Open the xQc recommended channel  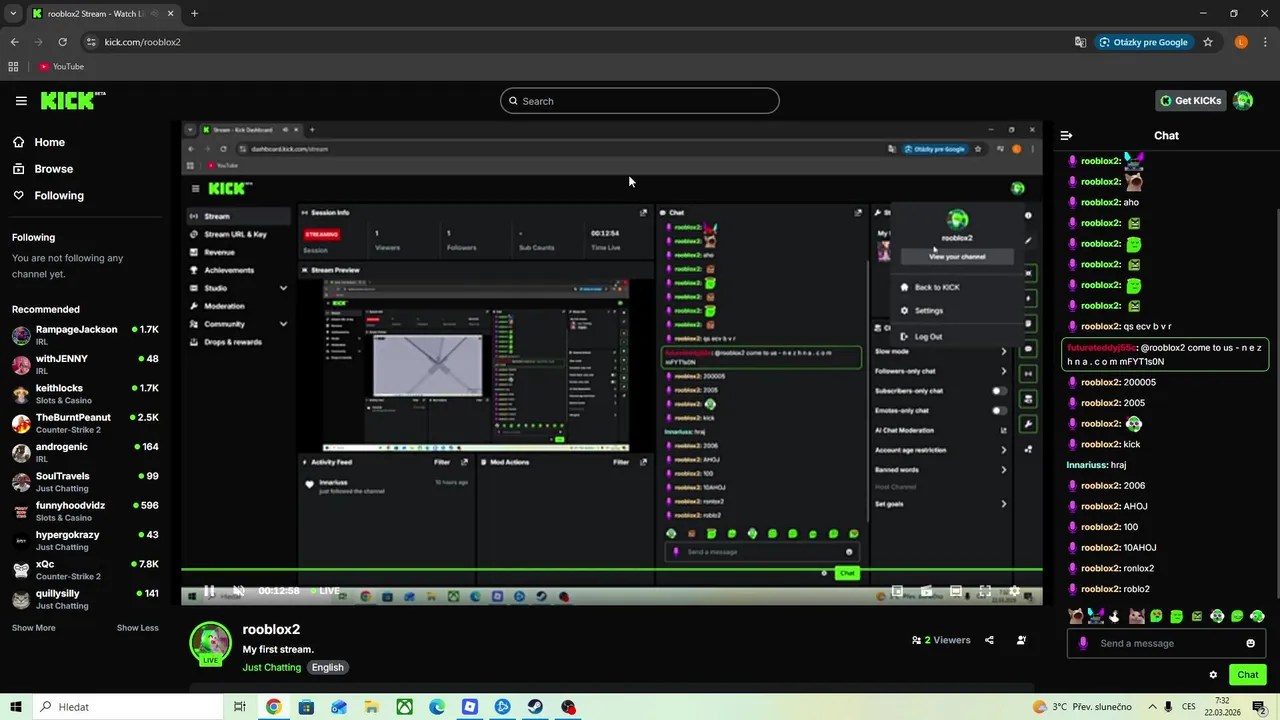[85, 569]
